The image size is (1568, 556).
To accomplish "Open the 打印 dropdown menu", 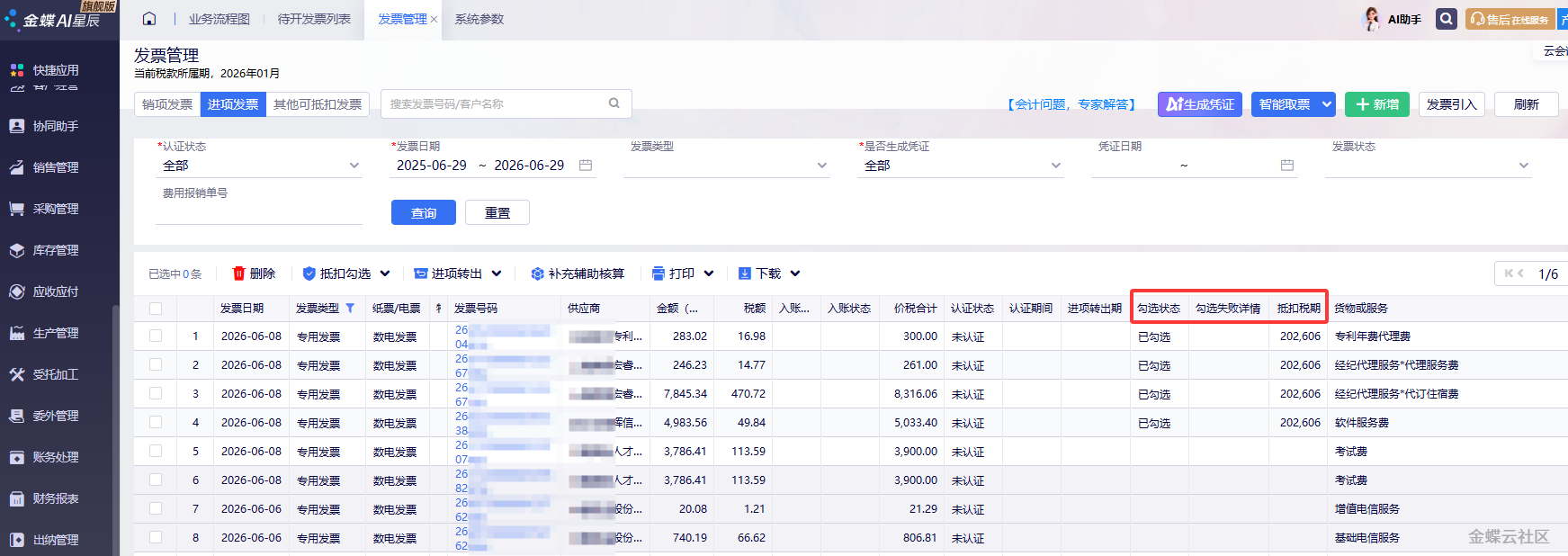I will [709, 274].
